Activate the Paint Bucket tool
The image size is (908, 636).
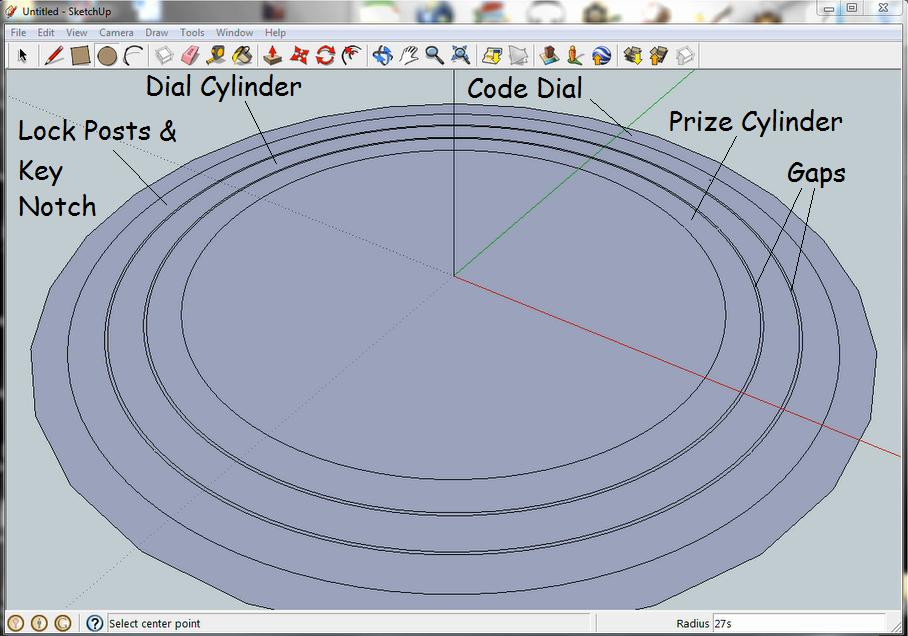[x=242, y=56]
